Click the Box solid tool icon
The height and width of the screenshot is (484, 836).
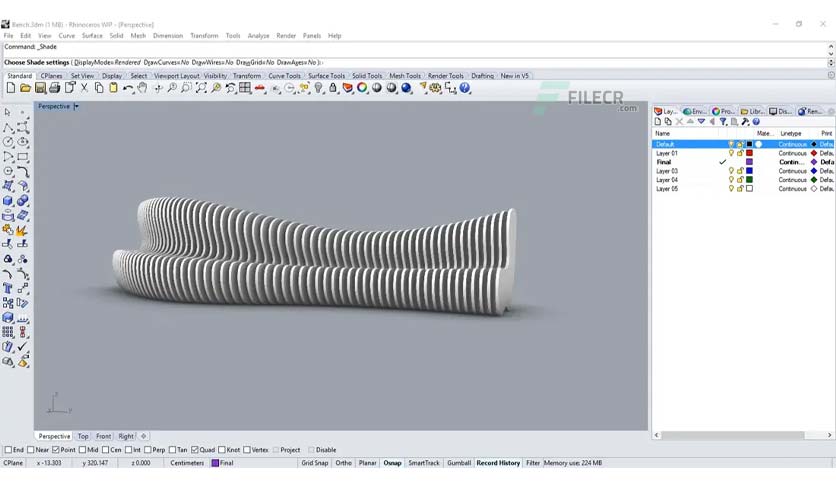tap(8, 201)
